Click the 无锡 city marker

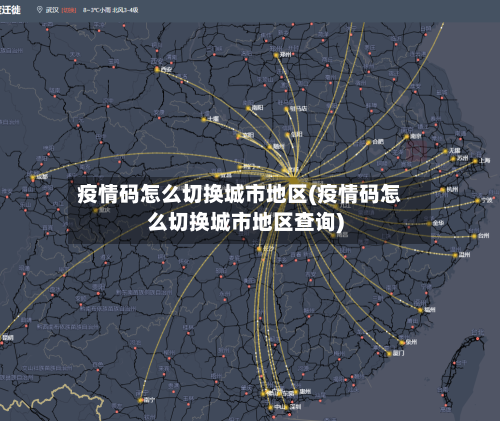tap(445, 151)
